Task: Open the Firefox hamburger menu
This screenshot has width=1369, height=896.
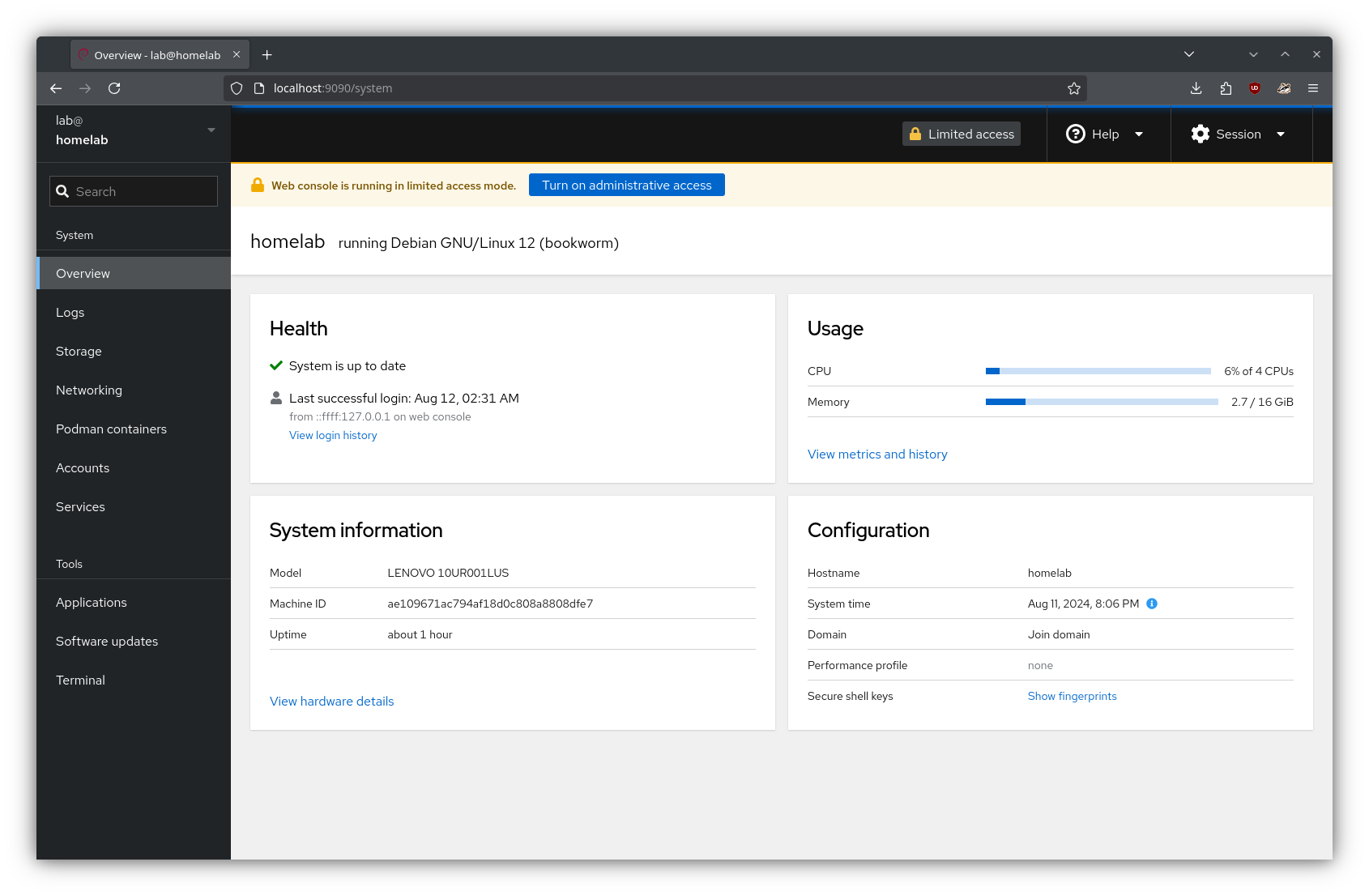Action: 1313,88
